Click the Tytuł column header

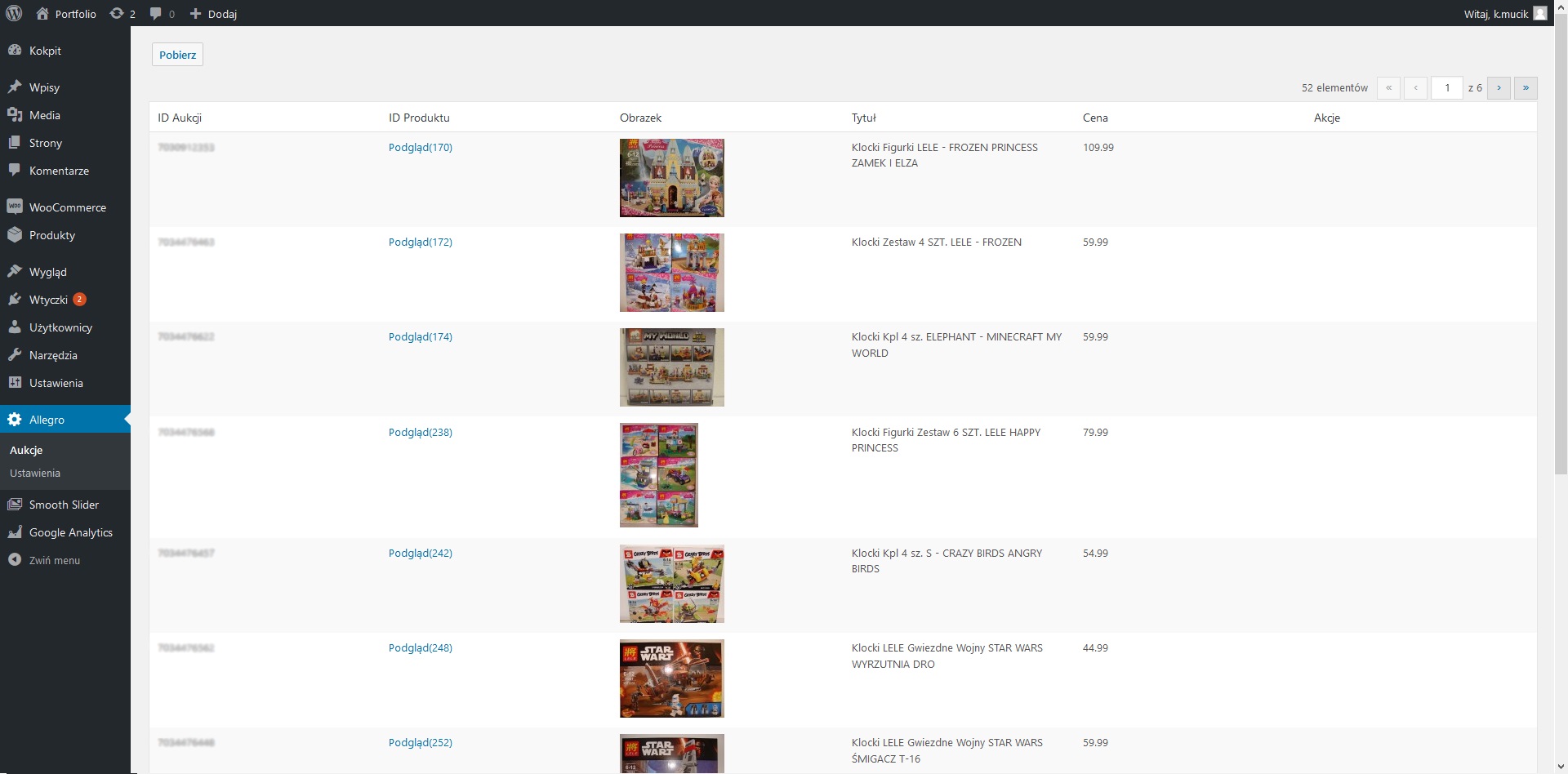tap(863, 118)
